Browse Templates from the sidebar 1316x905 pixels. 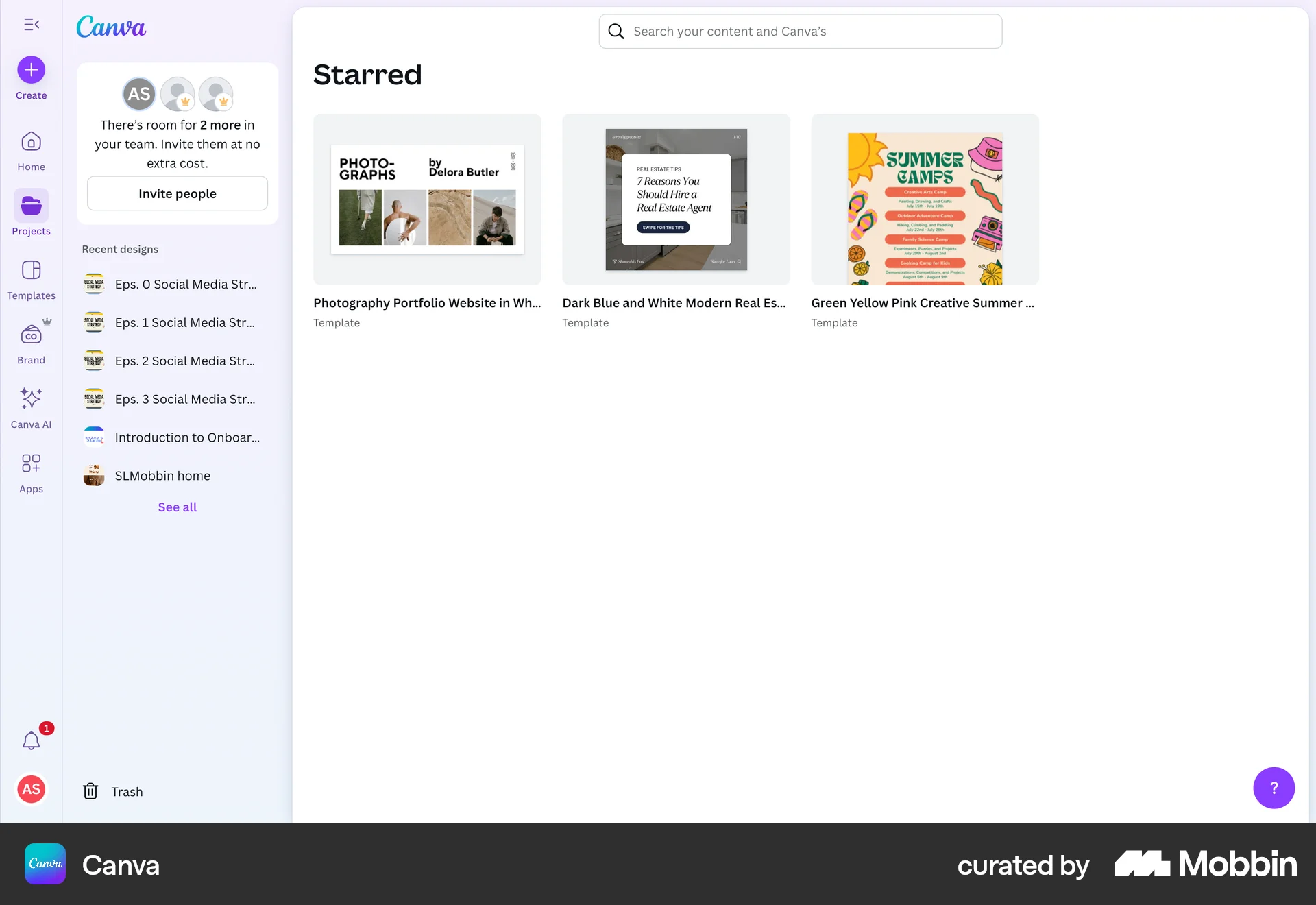pyautogui.click(x=30, y=278)
